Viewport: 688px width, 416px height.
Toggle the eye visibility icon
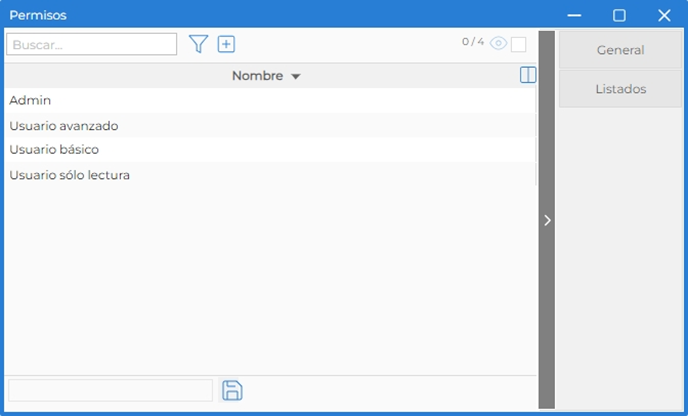click(498, 43)
